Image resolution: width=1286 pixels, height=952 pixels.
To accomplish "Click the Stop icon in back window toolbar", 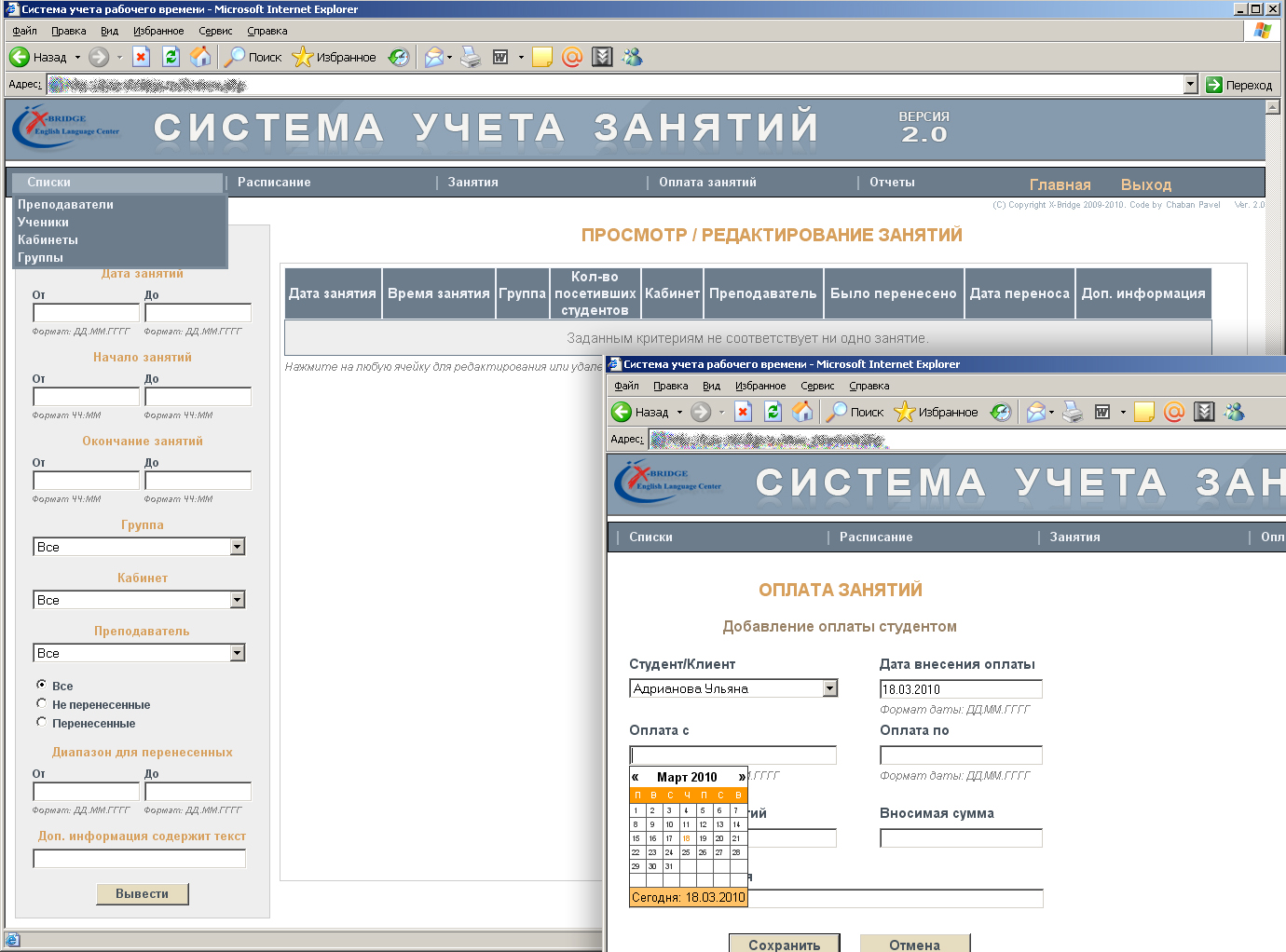I will (141, 57).
